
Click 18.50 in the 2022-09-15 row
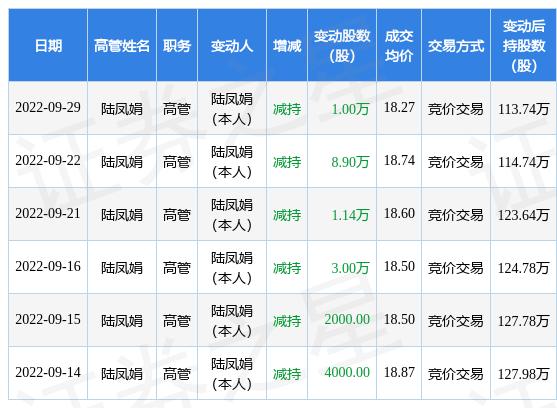click(399, 319)
